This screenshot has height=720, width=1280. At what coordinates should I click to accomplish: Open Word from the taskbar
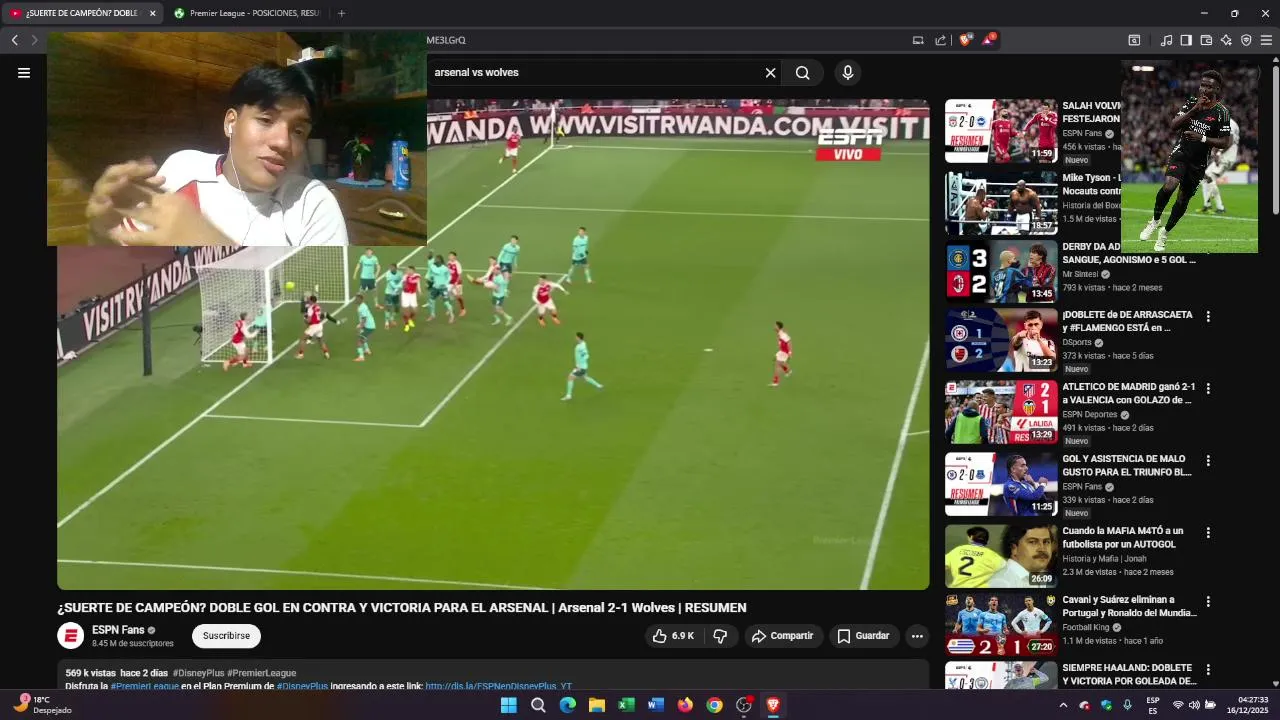[x=656, y=705]
